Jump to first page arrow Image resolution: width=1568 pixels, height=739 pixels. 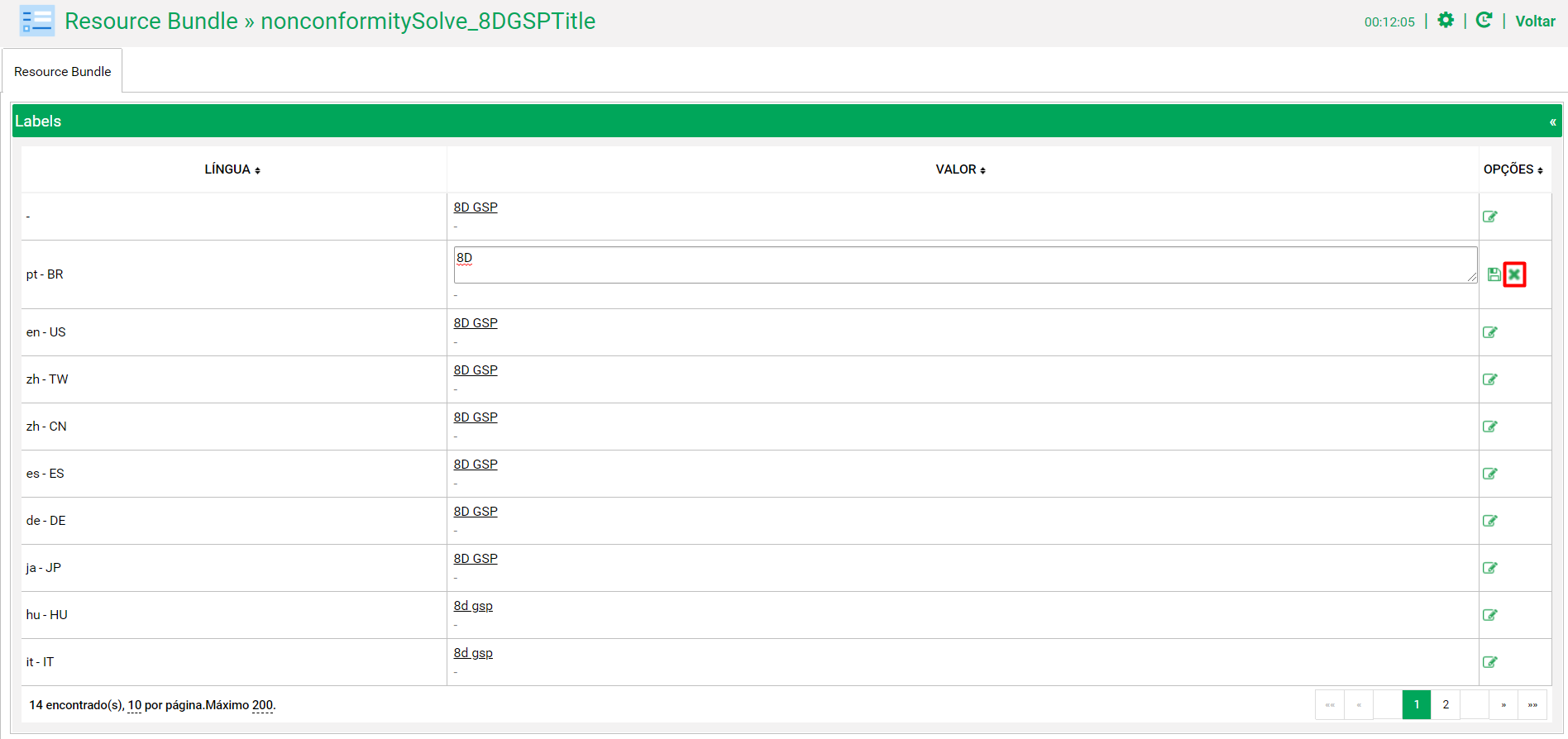pos(1330,704)
